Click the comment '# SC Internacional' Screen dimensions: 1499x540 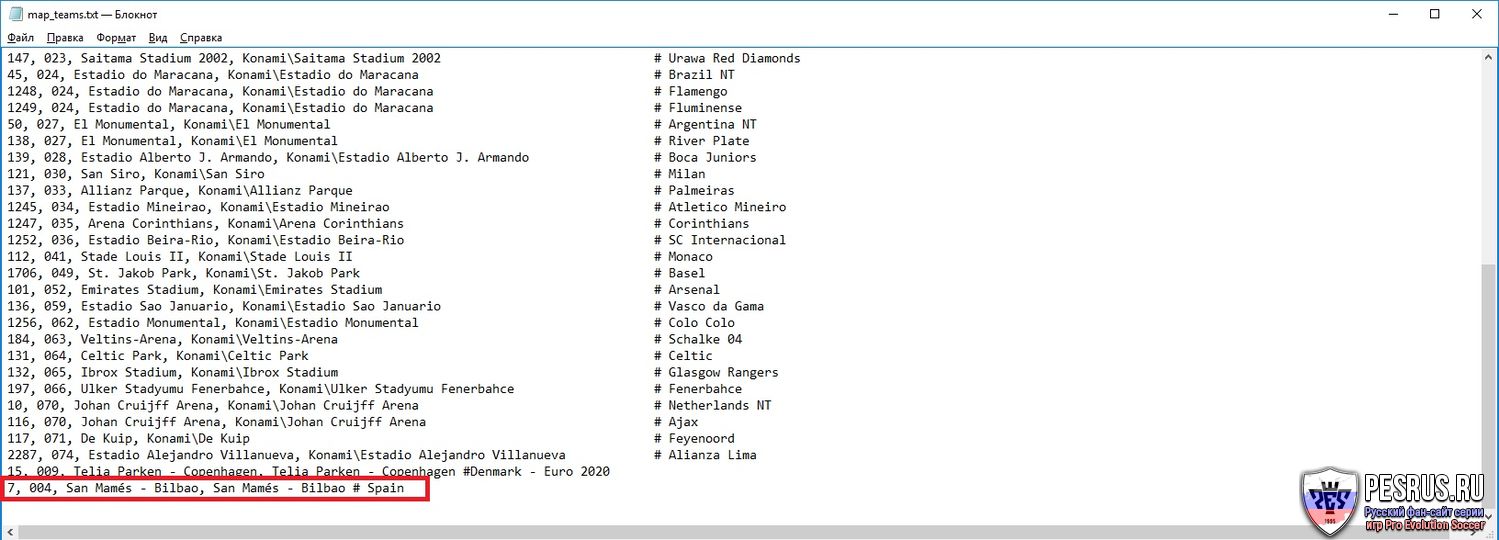[x=720, y=240]
